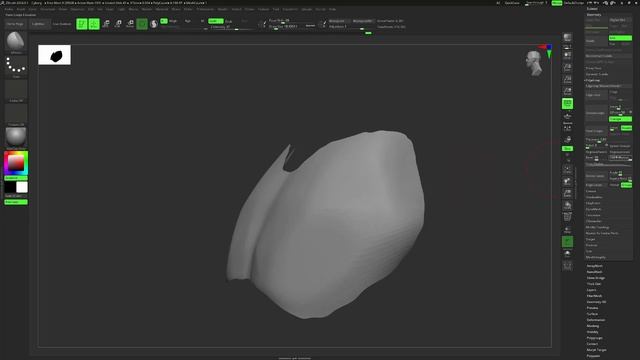Open the Help menu
This screenshot has width=640, height=360.
pyautogui.click(x=332, y=9)
